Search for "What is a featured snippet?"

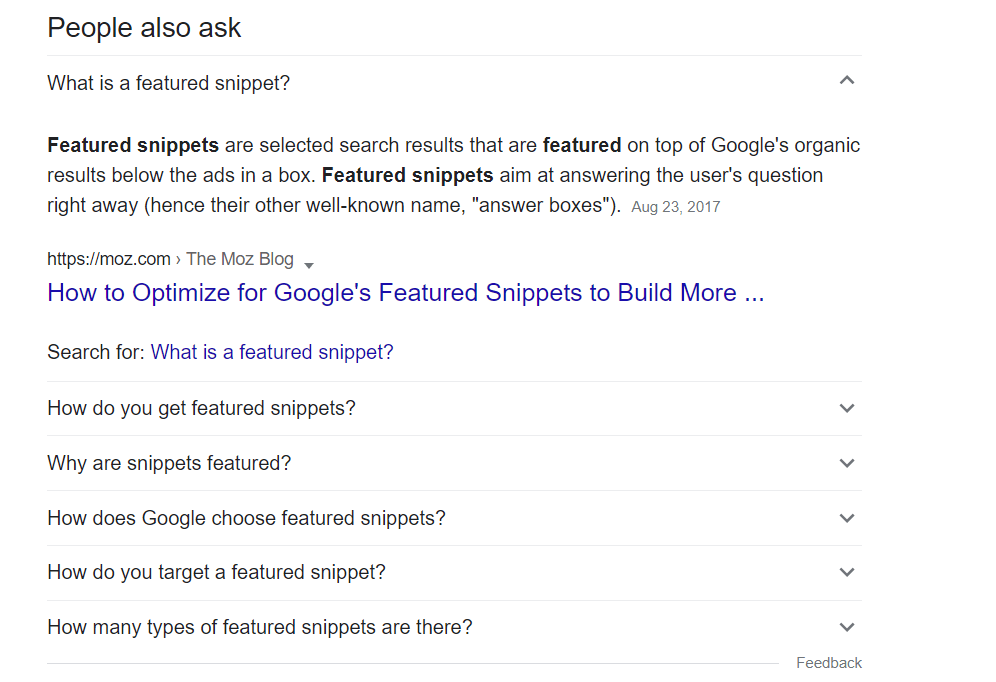click(272, 352)
